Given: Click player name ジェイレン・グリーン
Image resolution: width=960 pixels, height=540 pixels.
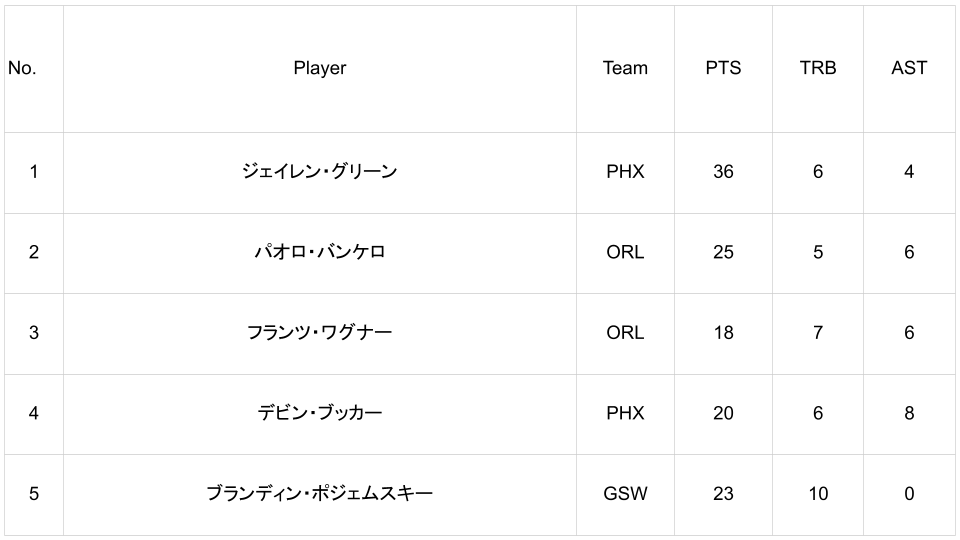Looking at the screenshot, I should (320, 171).
